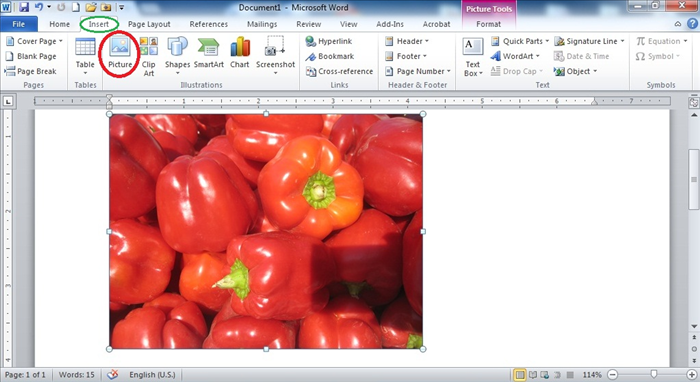Open the Footer dropdown
The width and height of the screenshot is (700, 382).
(x=406, y=56)
